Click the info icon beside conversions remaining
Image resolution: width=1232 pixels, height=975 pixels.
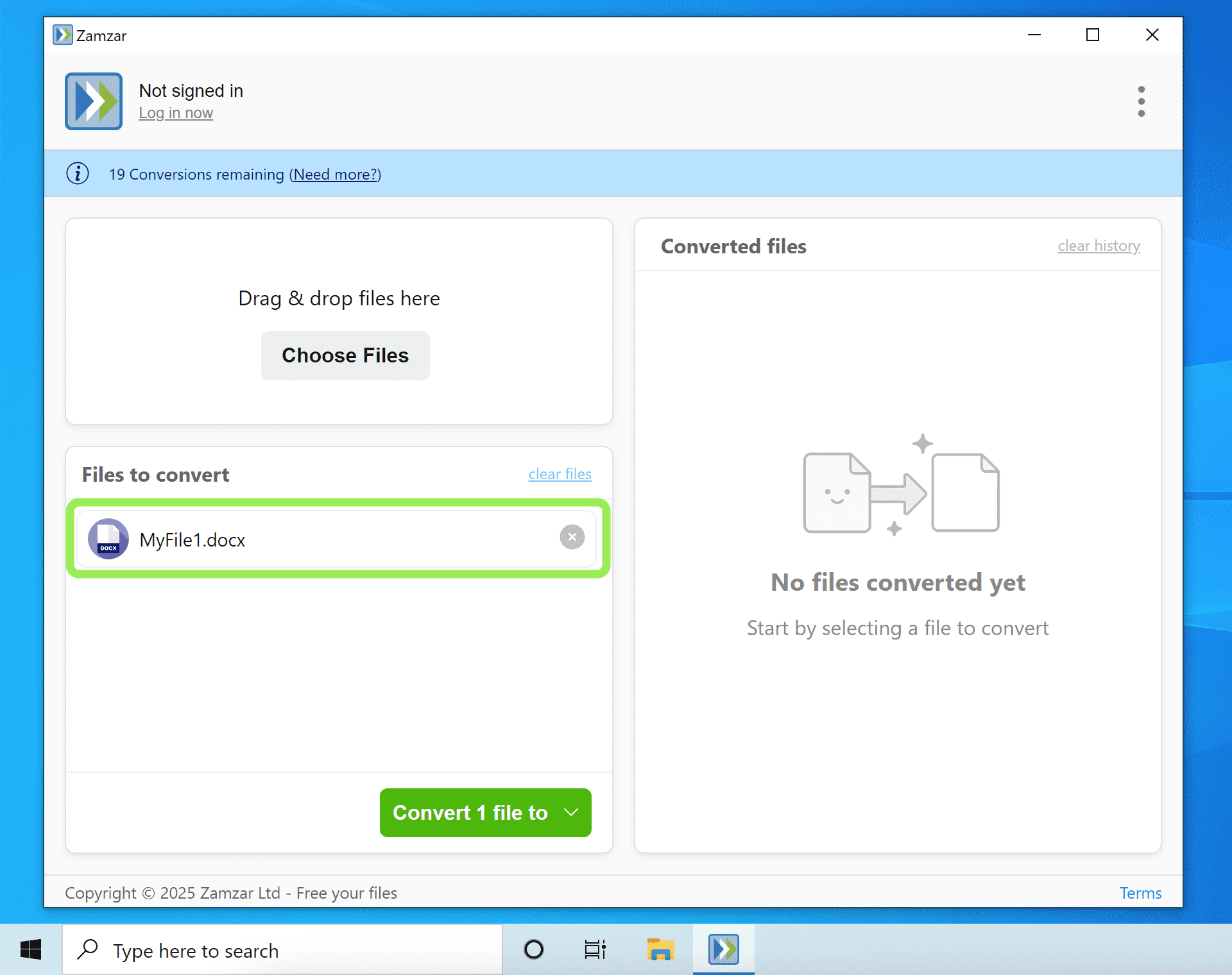pyautogui.click(x=77, y=173)
